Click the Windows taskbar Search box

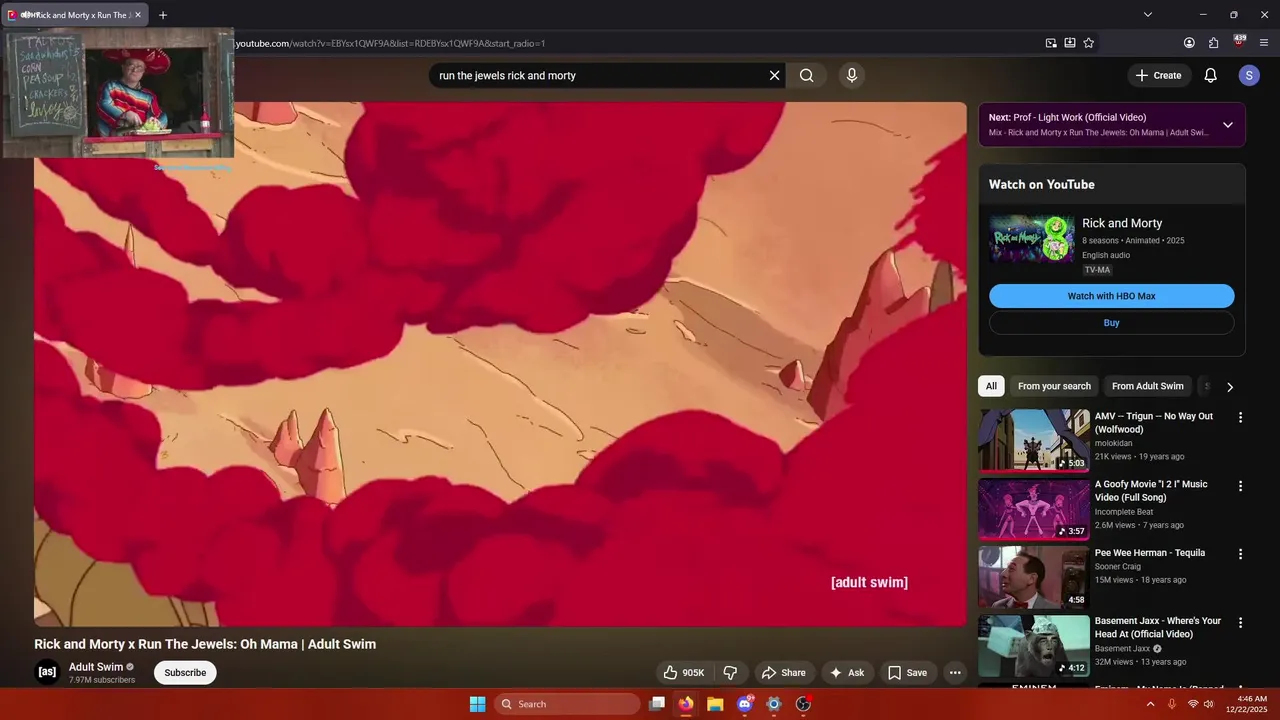567,704
